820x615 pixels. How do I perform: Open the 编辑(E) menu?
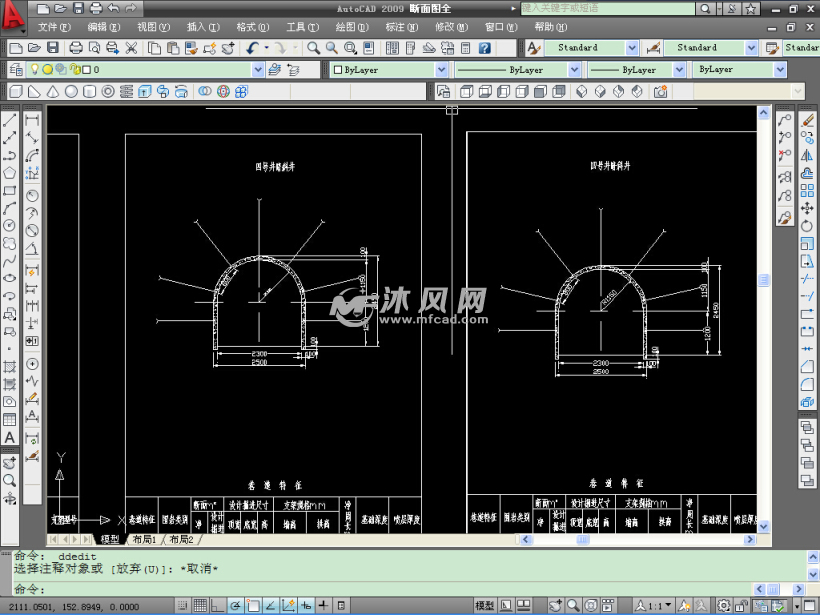[x=104, y=27]
